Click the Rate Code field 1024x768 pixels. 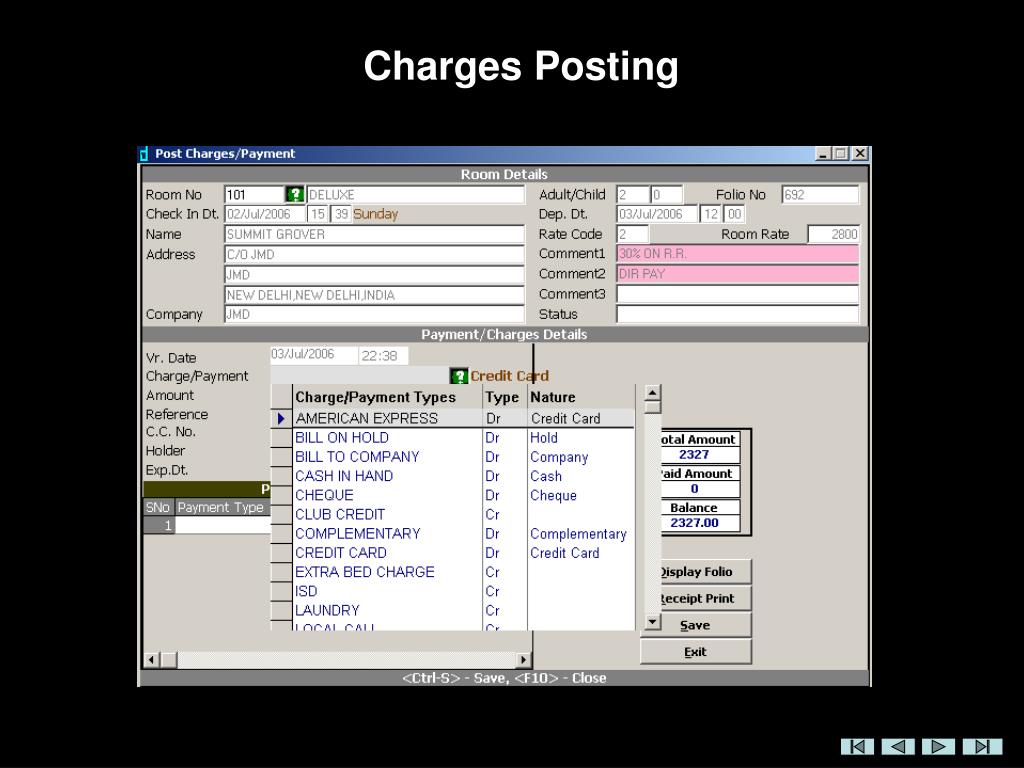pos(633,234)
